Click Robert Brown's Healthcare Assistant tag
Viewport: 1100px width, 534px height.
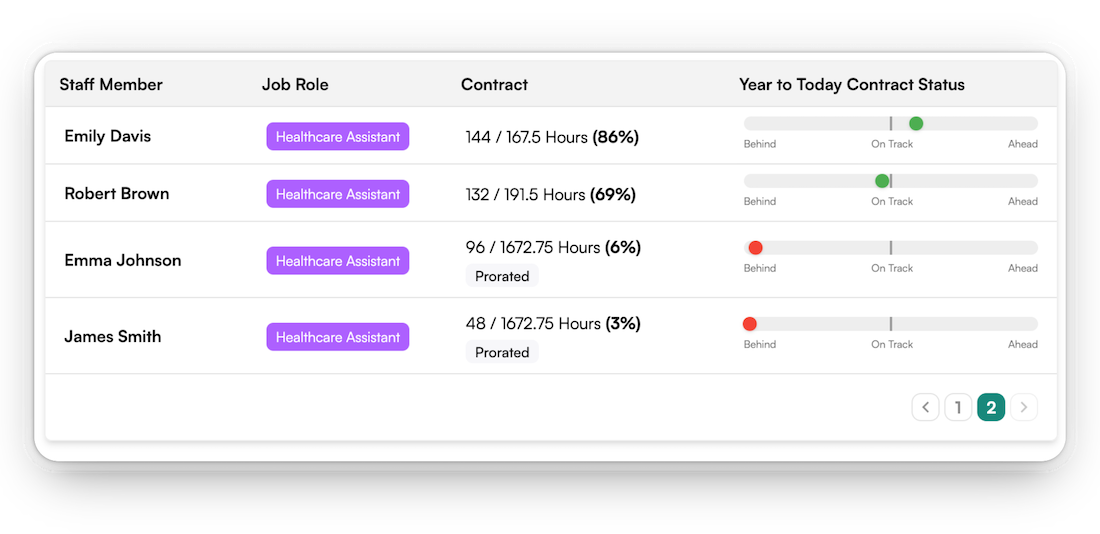click(337, 194)
